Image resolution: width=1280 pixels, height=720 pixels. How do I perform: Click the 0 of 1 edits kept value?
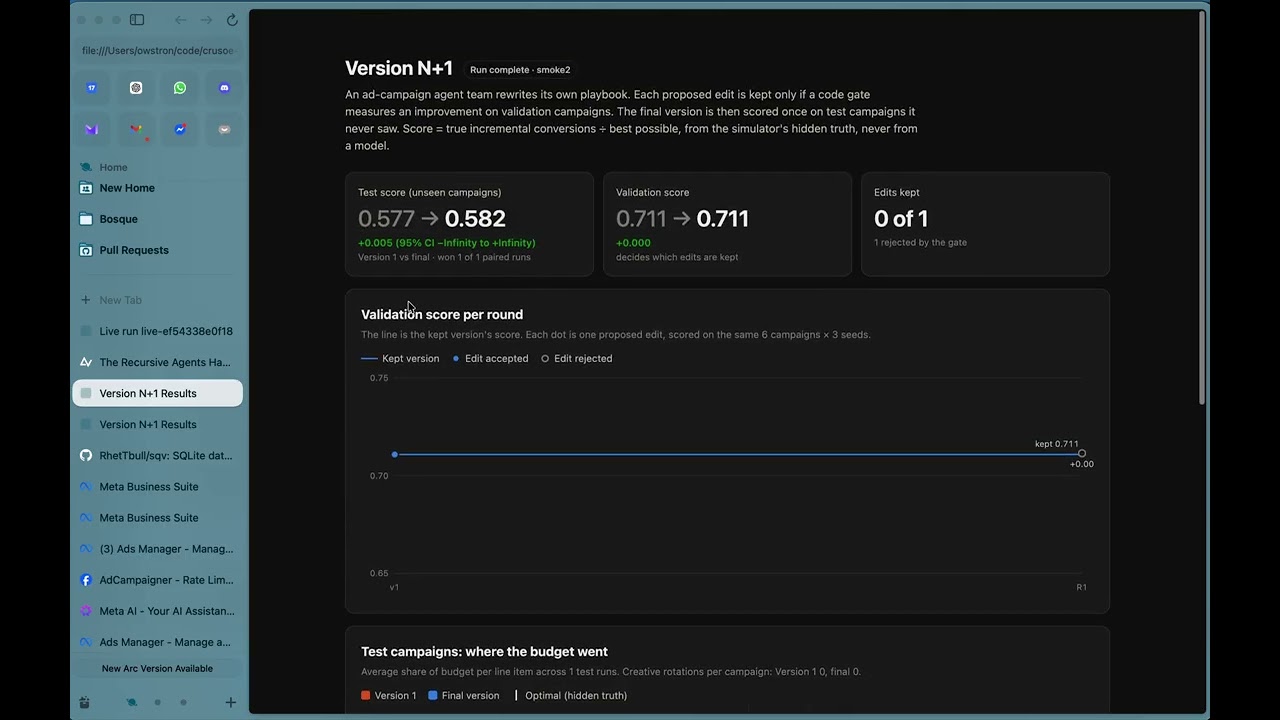901,218
